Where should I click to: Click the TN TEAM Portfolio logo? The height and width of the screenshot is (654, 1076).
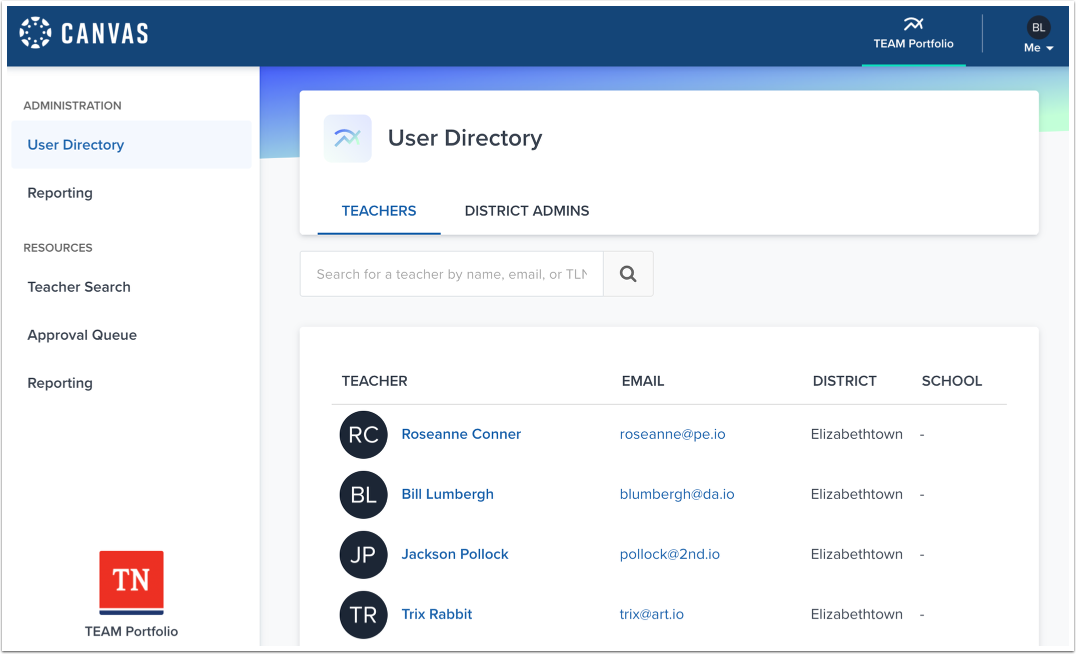(131, 581)
